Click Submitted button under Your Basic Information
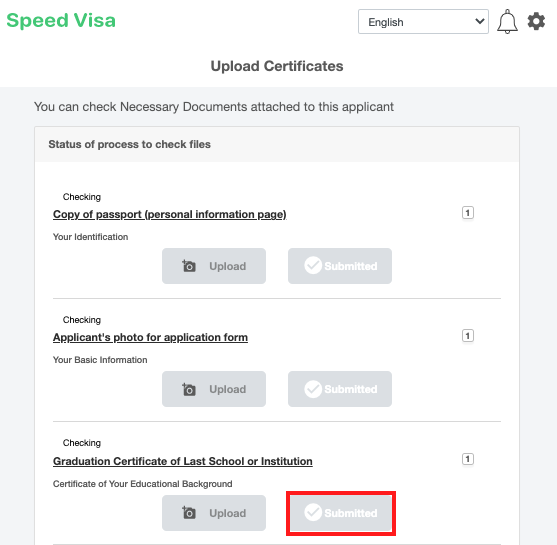557x545 pixels. pos(340,389)
